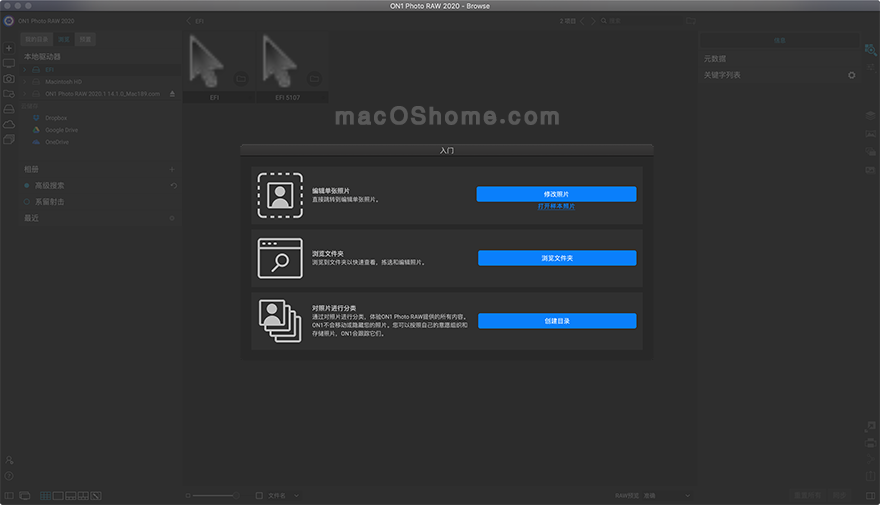Click the 打开样本照片 link
The height and width of the screenshot is (505, 880).
pos(556,207)
